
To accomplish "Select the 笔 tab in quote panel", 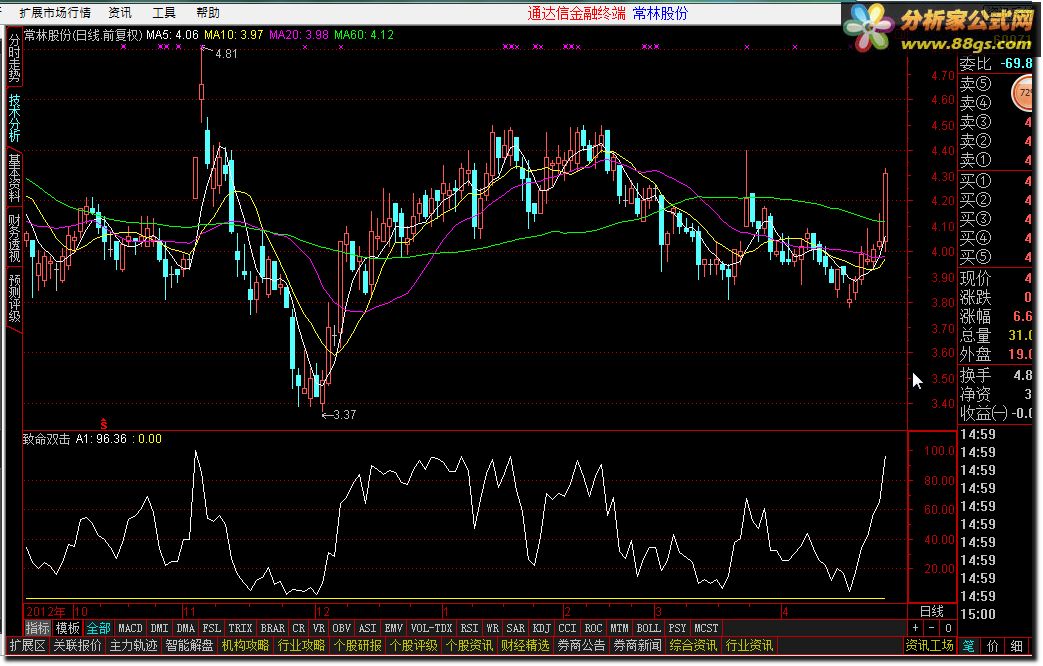I will click(968, 645).
